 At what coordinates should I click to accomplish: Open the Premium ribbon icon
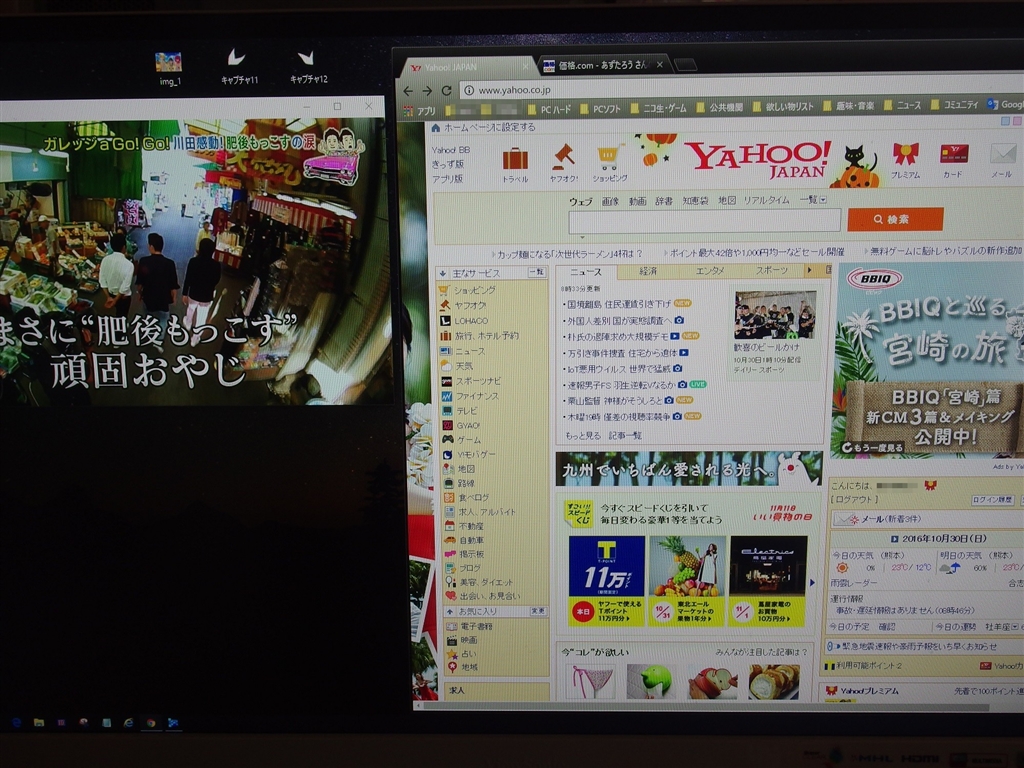pos(905,155)
